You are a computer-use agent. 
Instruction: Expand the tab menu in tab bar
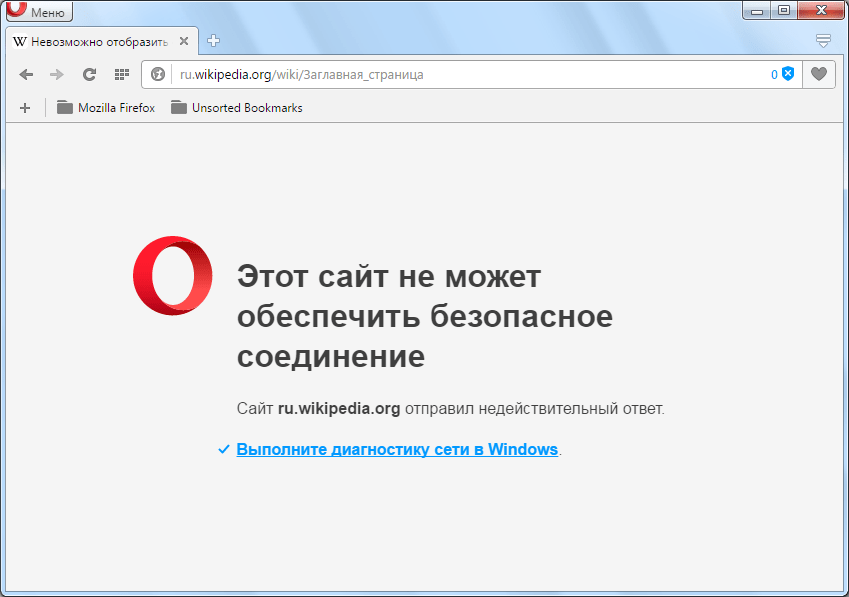(823, 41)
